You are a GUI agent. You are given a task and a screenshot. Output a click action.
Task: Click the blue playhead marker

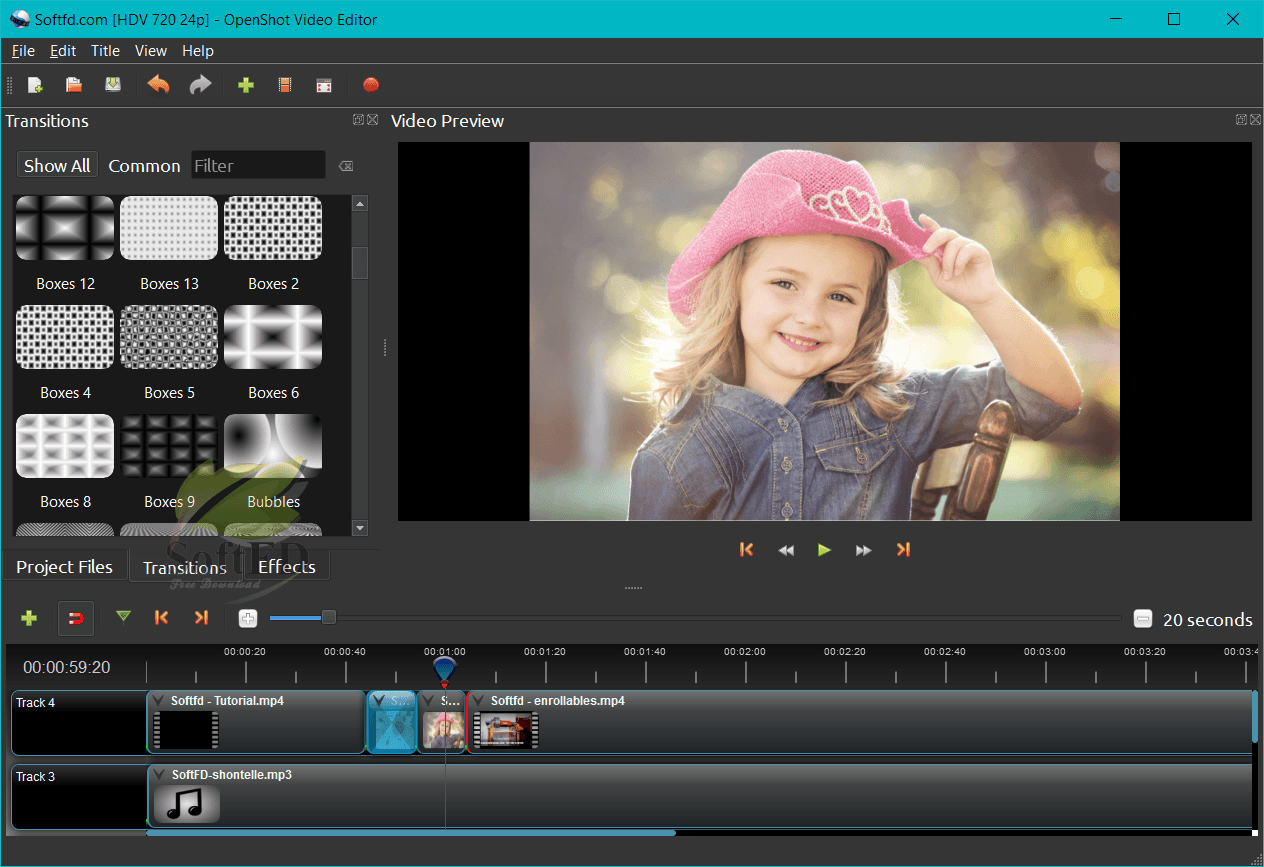point(445,670)
